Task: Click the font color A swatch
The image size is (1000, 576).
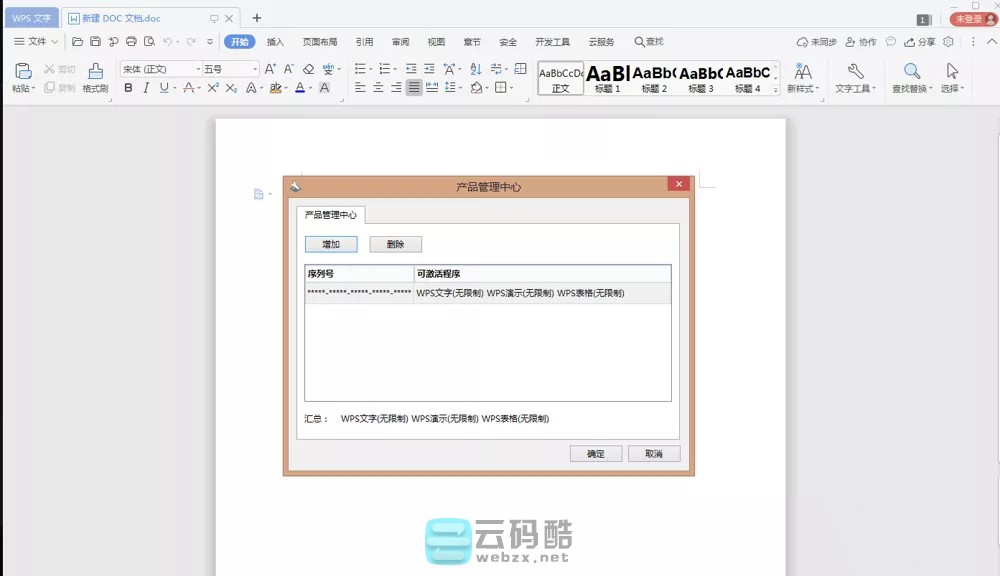Action: pos(299,88)
